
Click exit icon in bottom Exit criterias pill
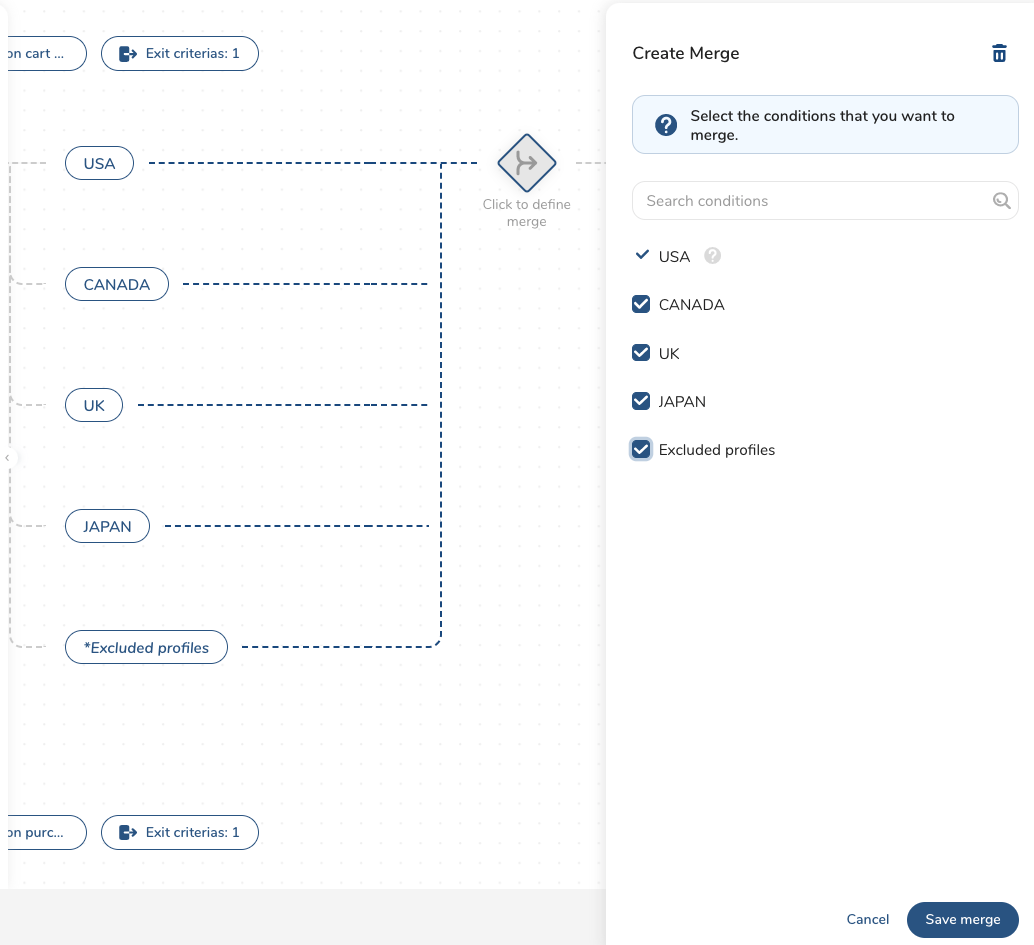point(128,832)
